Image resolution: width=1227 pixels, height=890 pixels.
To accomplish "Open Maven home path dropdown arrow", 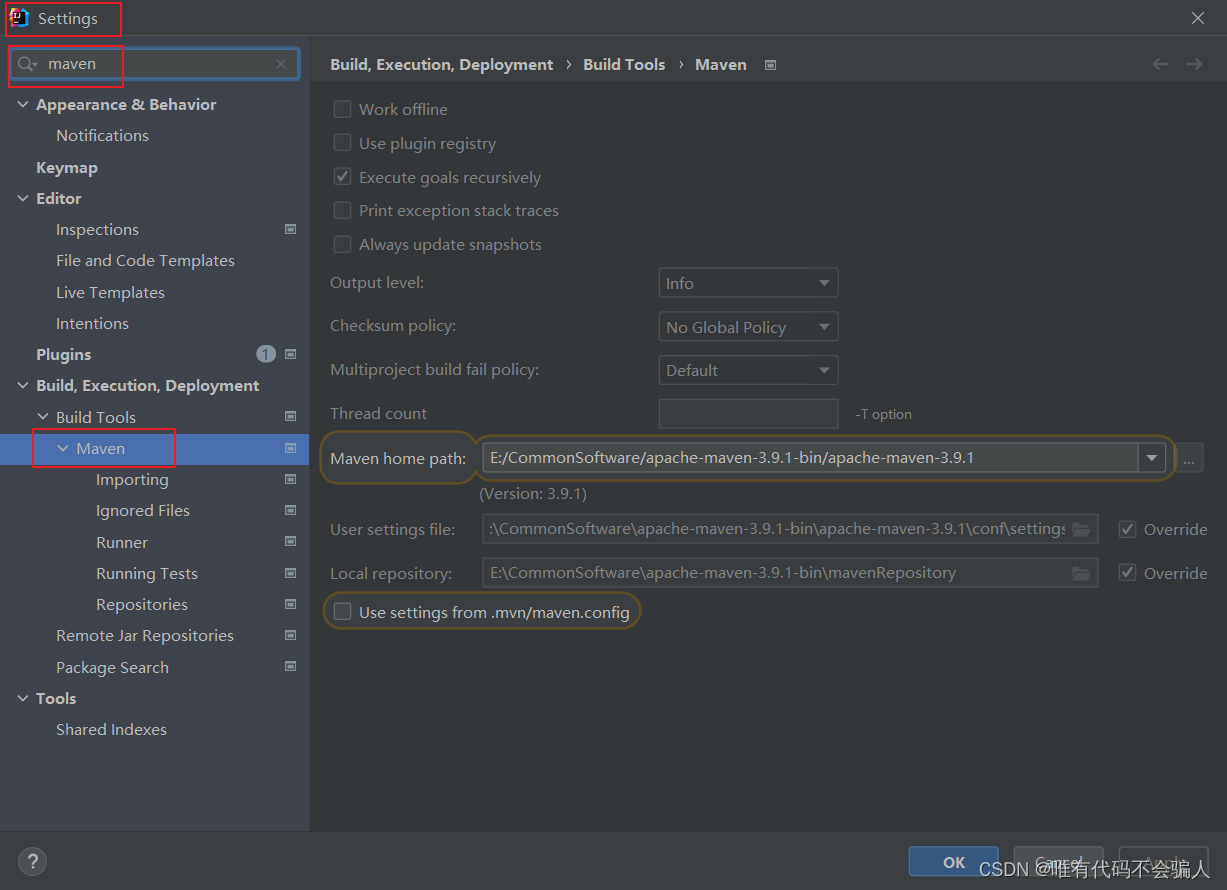I will pos(1152,458).
